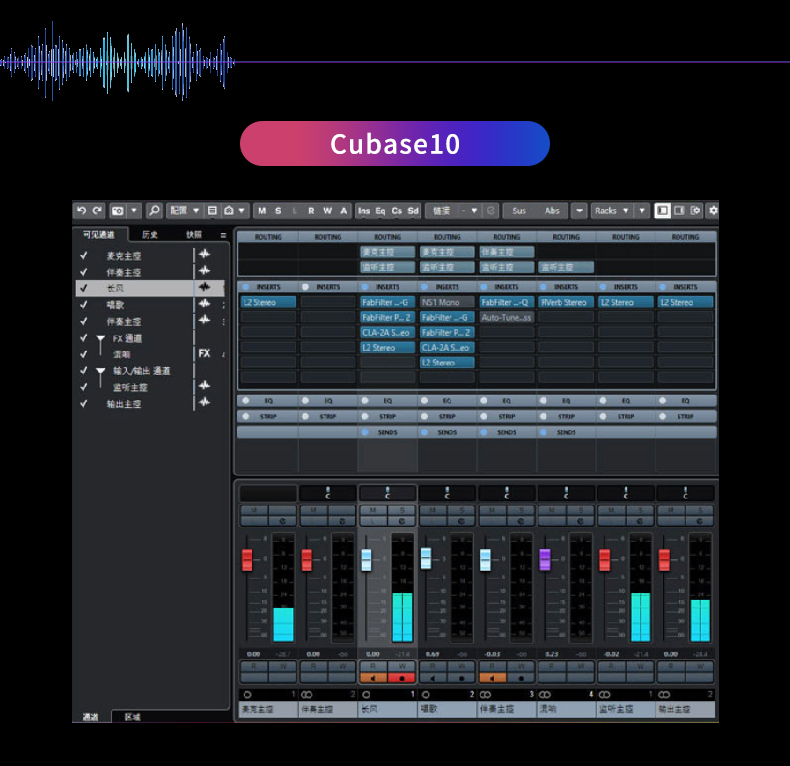
Task: Click the red record-enable button on 长风 channel
Action: [402, 678]
